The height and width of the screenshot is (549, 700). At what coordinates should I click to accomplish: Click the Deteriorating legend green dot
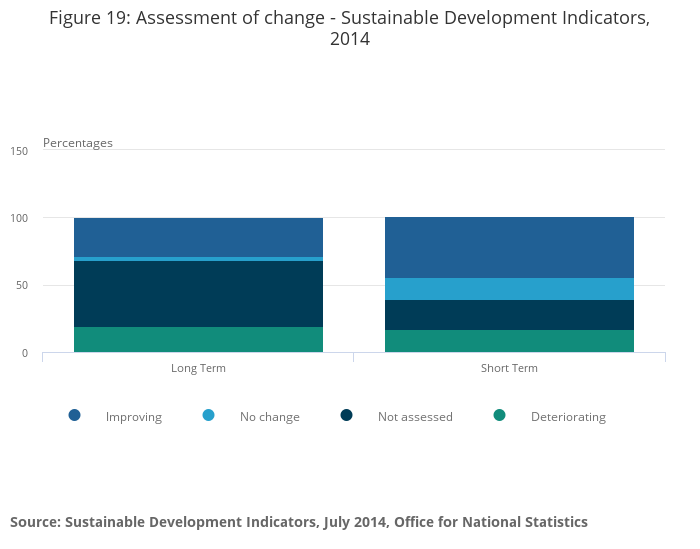pos(500,415)
